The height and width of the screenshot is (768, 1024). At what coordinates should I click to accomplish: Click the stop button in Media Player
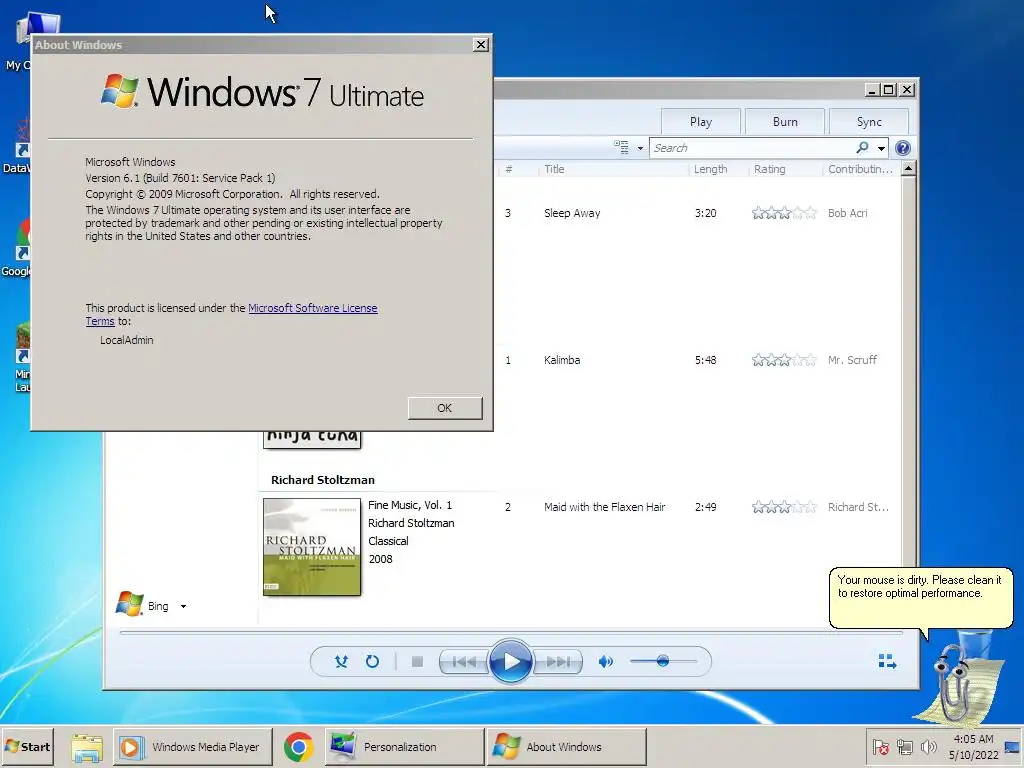pos(417,662)
